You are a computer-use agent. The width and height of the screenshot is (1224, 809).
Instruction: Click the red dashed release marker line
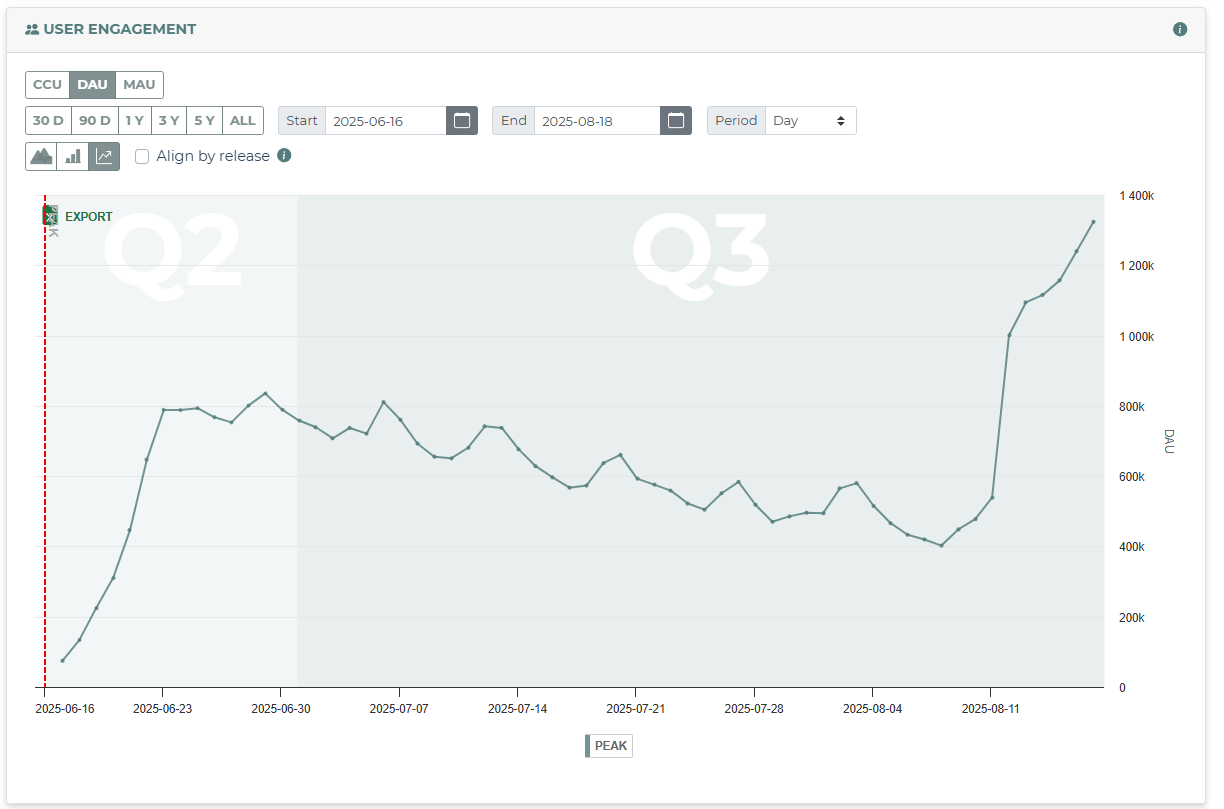point(45,441)
